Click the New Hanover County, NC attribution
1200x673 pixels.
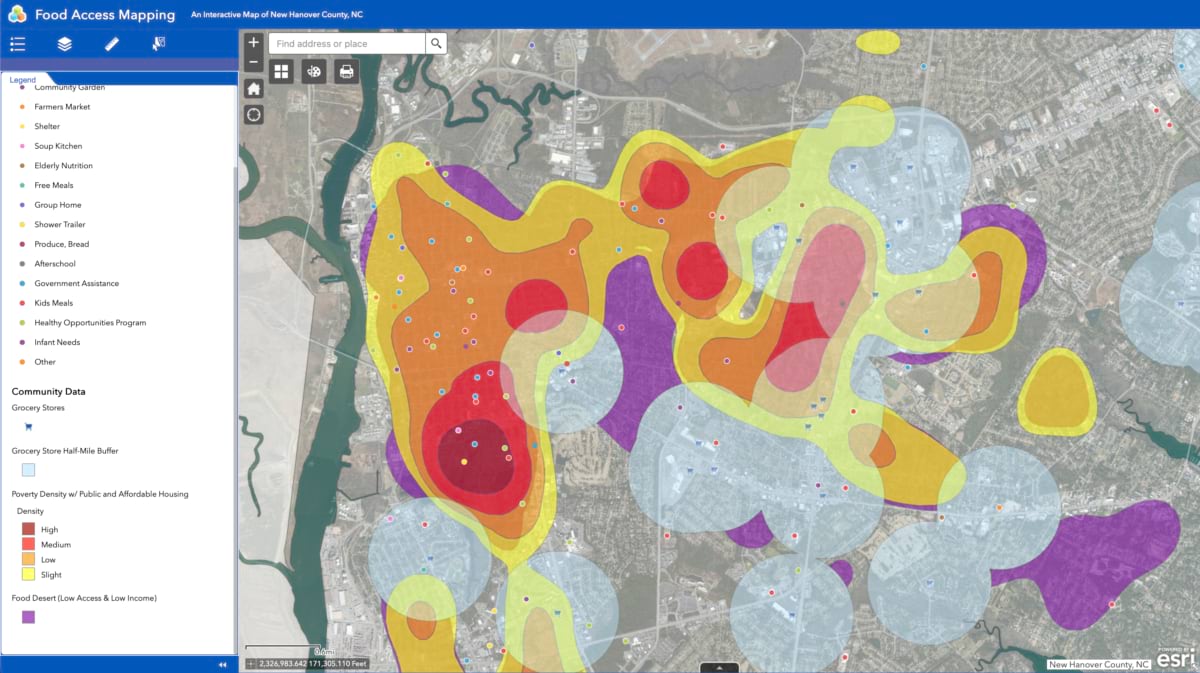(1098, 664)
